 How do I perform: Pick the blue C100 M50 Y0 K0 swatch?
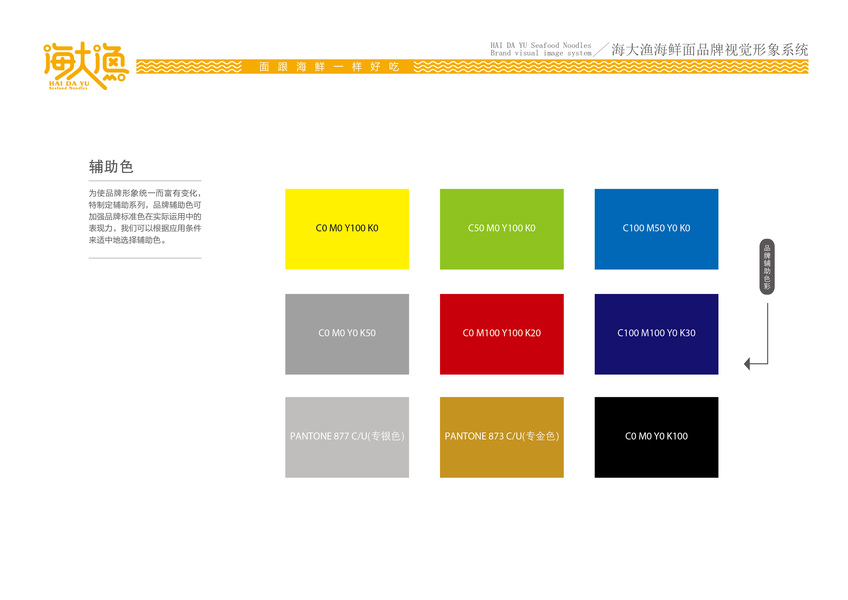[x=656, y=229]
